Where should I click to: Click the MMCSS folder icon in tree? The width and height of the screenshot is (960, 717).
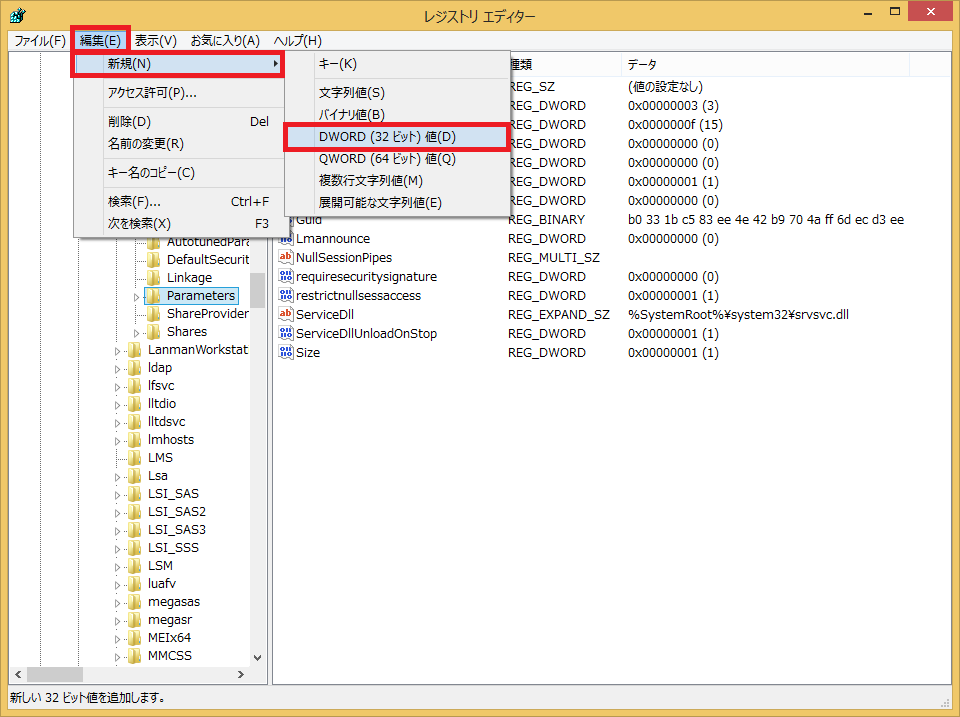[135, 656]
